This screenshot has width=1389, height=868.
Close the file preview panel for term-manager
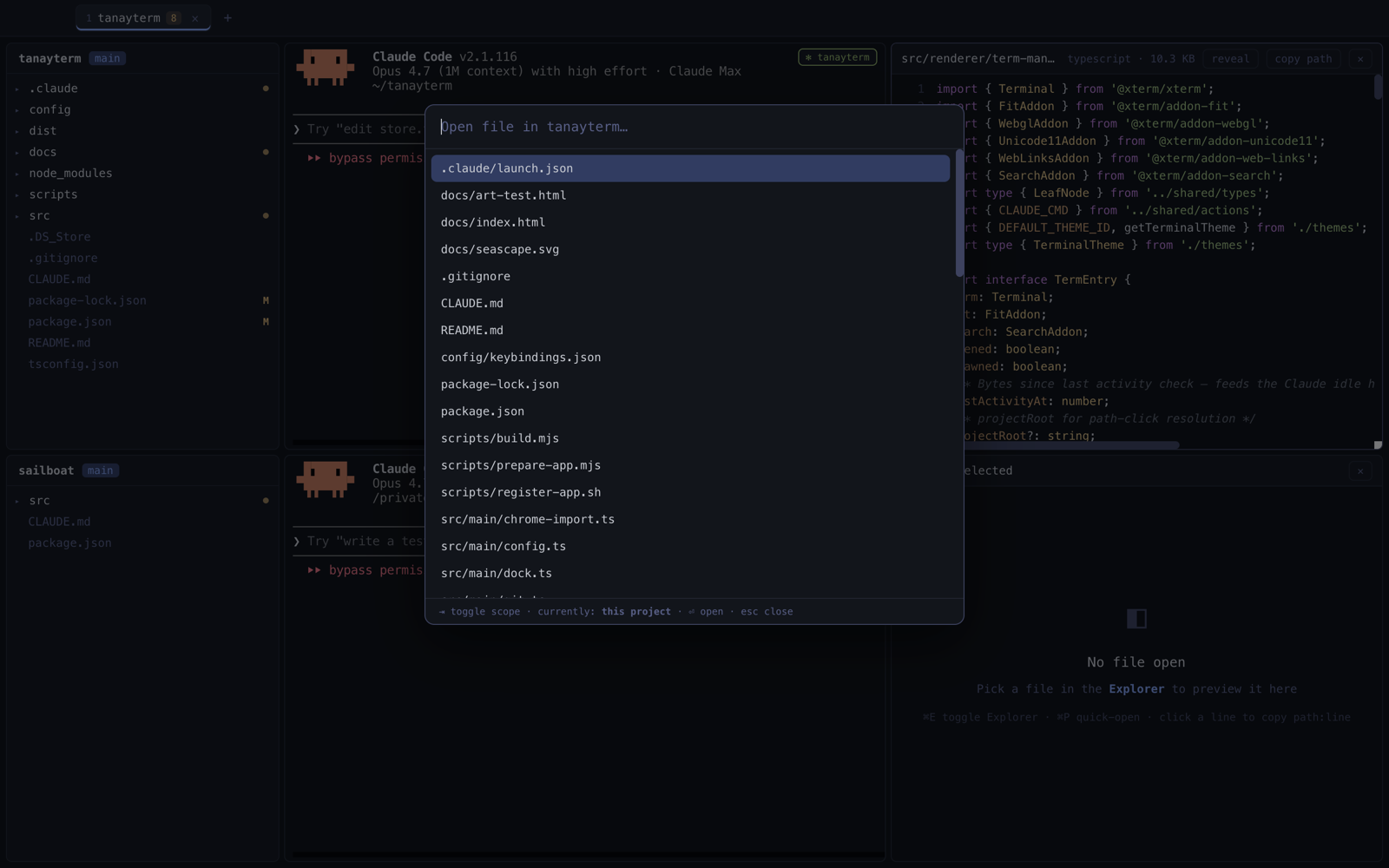tap(1360, 59)
